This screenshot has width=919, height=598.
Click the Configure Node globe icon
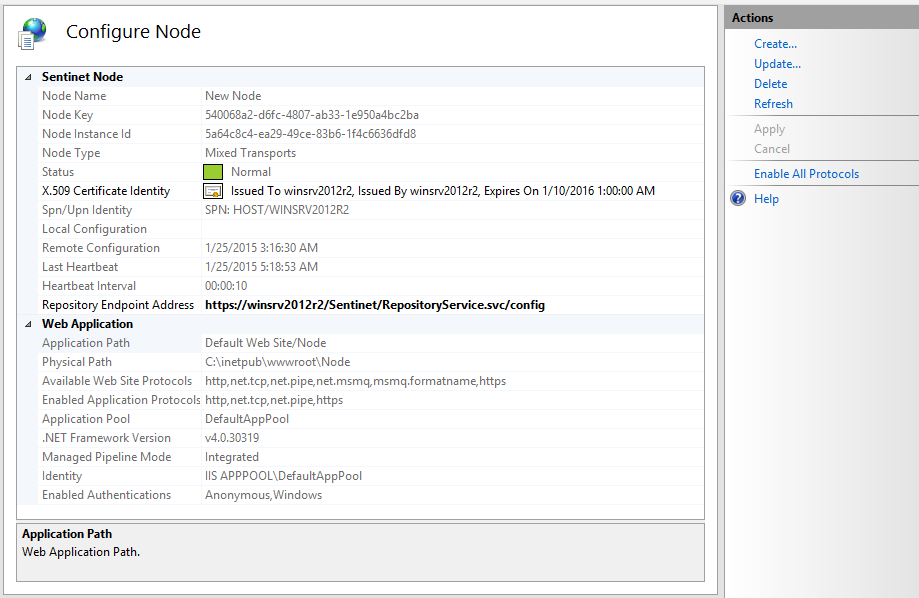(x=32, y=33)
